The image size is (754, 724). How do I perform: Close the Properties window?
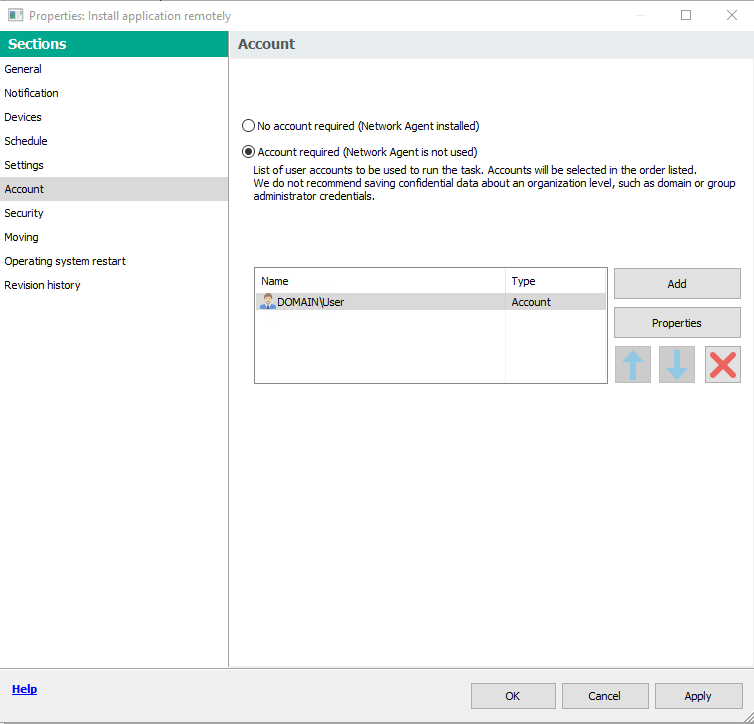[732, 15]
